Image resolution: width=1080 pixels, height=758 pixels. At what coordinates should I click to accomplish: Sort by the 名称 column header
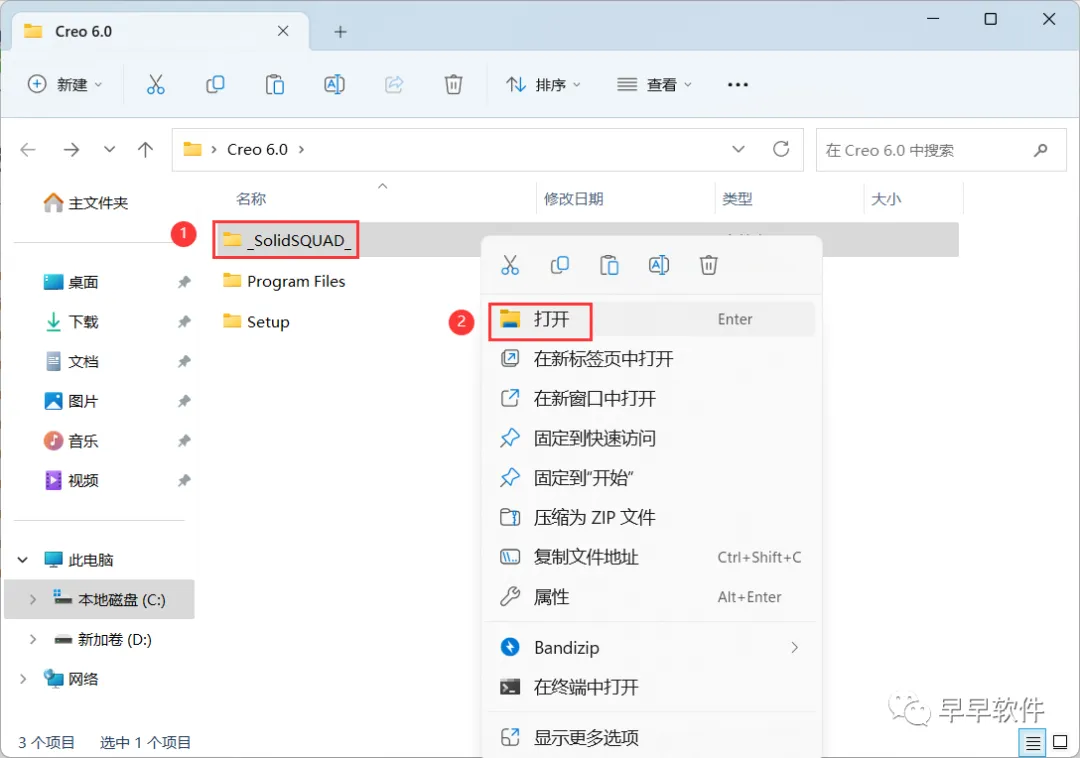(251, 199)
